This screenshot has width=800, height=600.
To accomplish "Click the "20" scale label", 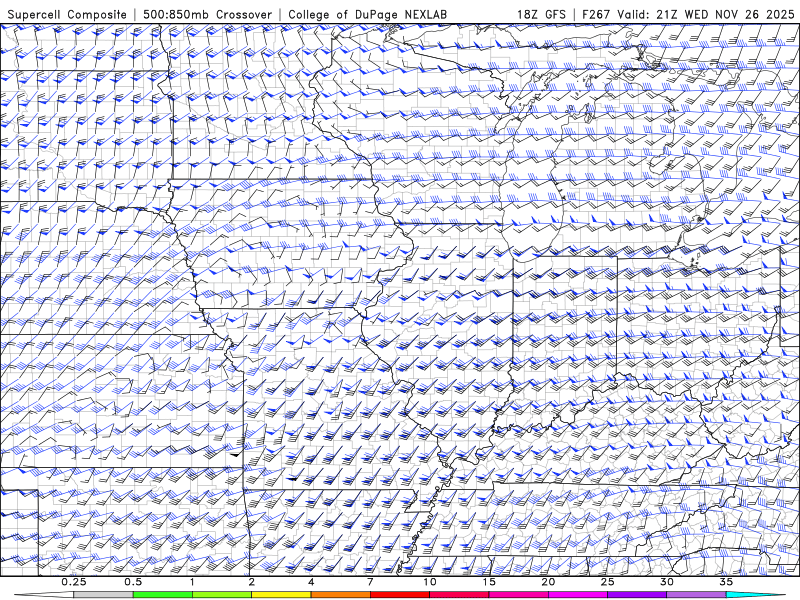I will [548, 582].
